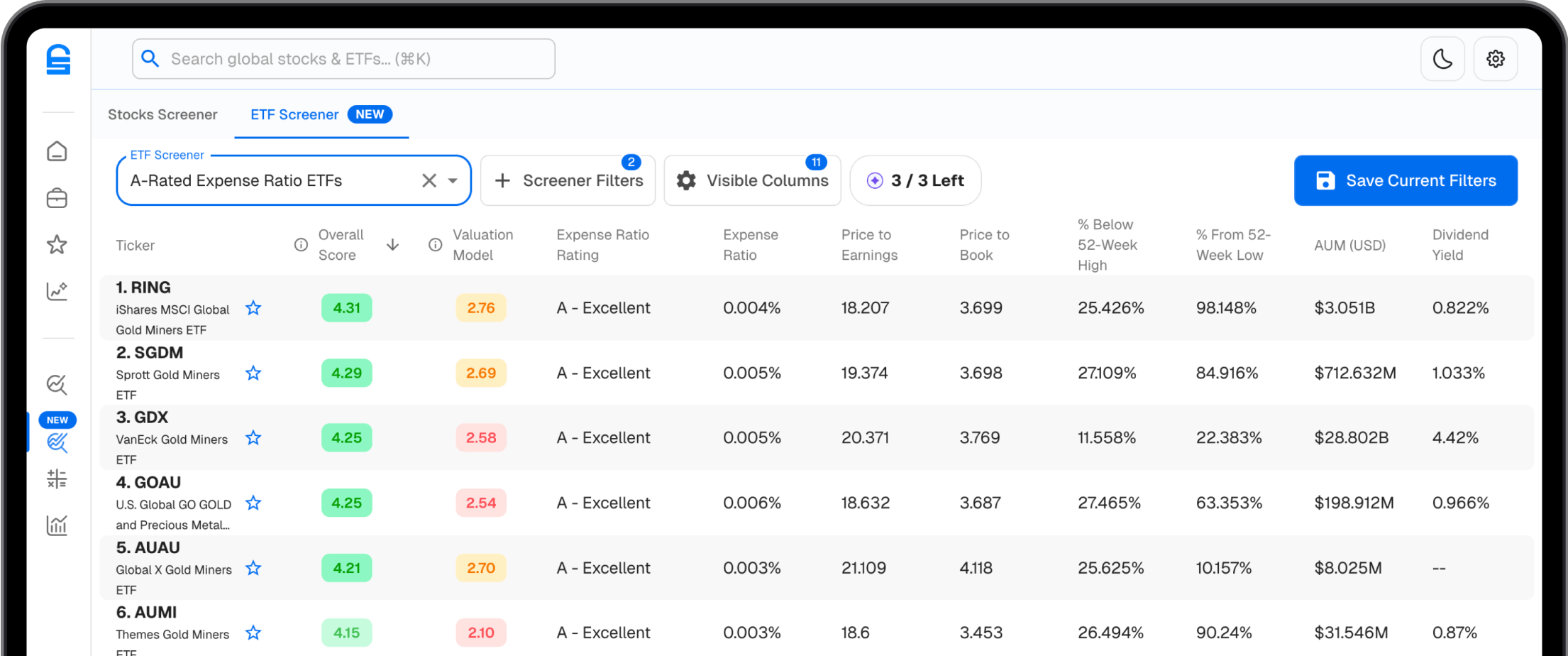Image resolution: width=1568 pixels, height=656 pixels.
Task: Favorite AUMI with its star icon
Action: (253, 633)
